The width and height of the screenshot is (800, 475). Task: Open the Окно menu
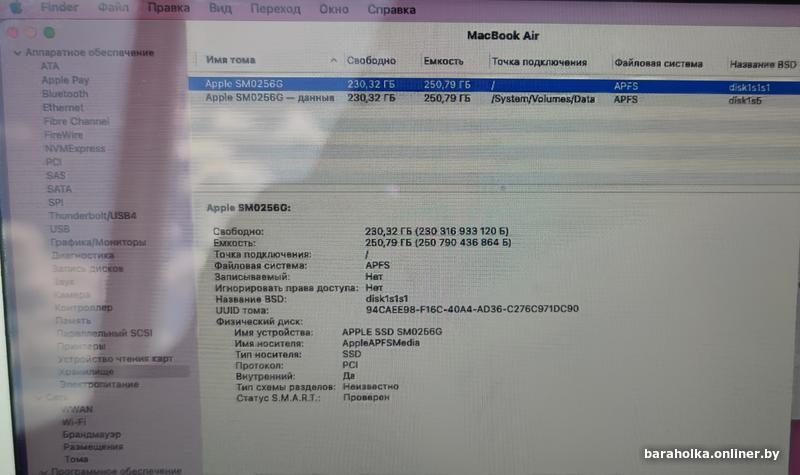(x=334, y=9)
